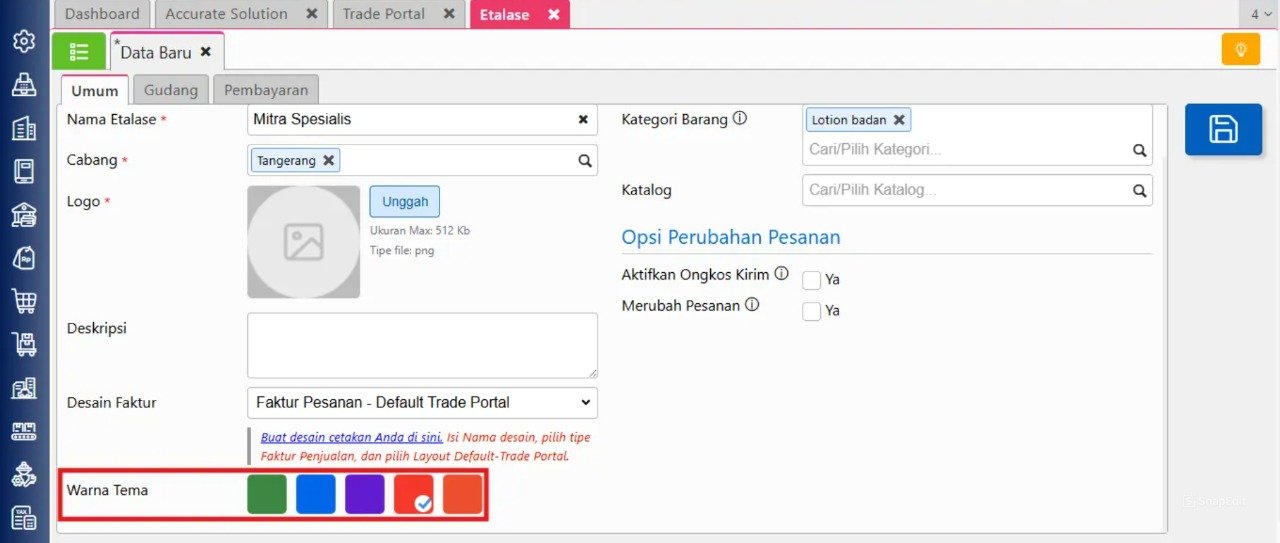1280x543 pixels.
Task: Click the Unggah upload button
Action: 405,201
